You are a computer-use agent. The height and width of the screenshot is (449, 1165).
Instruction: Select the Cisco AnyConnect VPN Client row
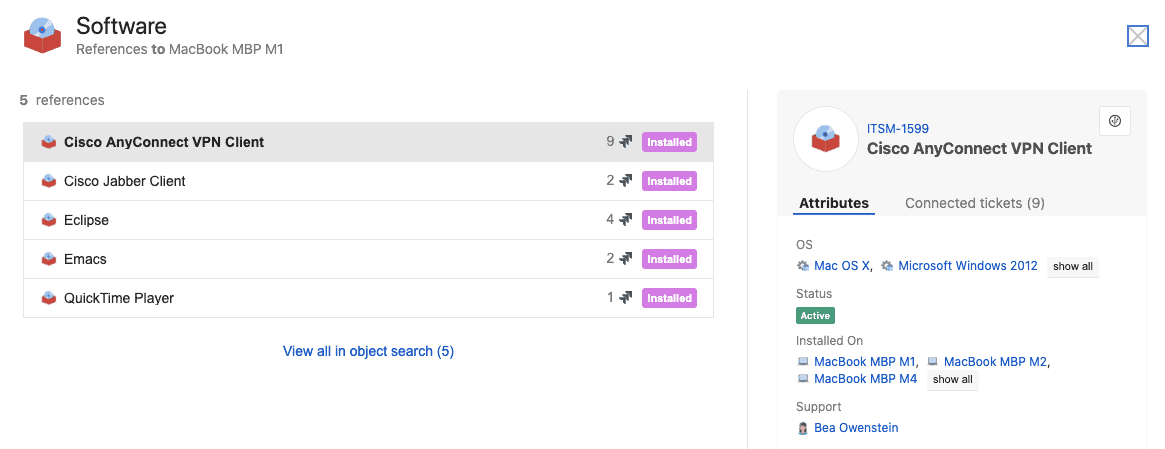pos(369,142)
